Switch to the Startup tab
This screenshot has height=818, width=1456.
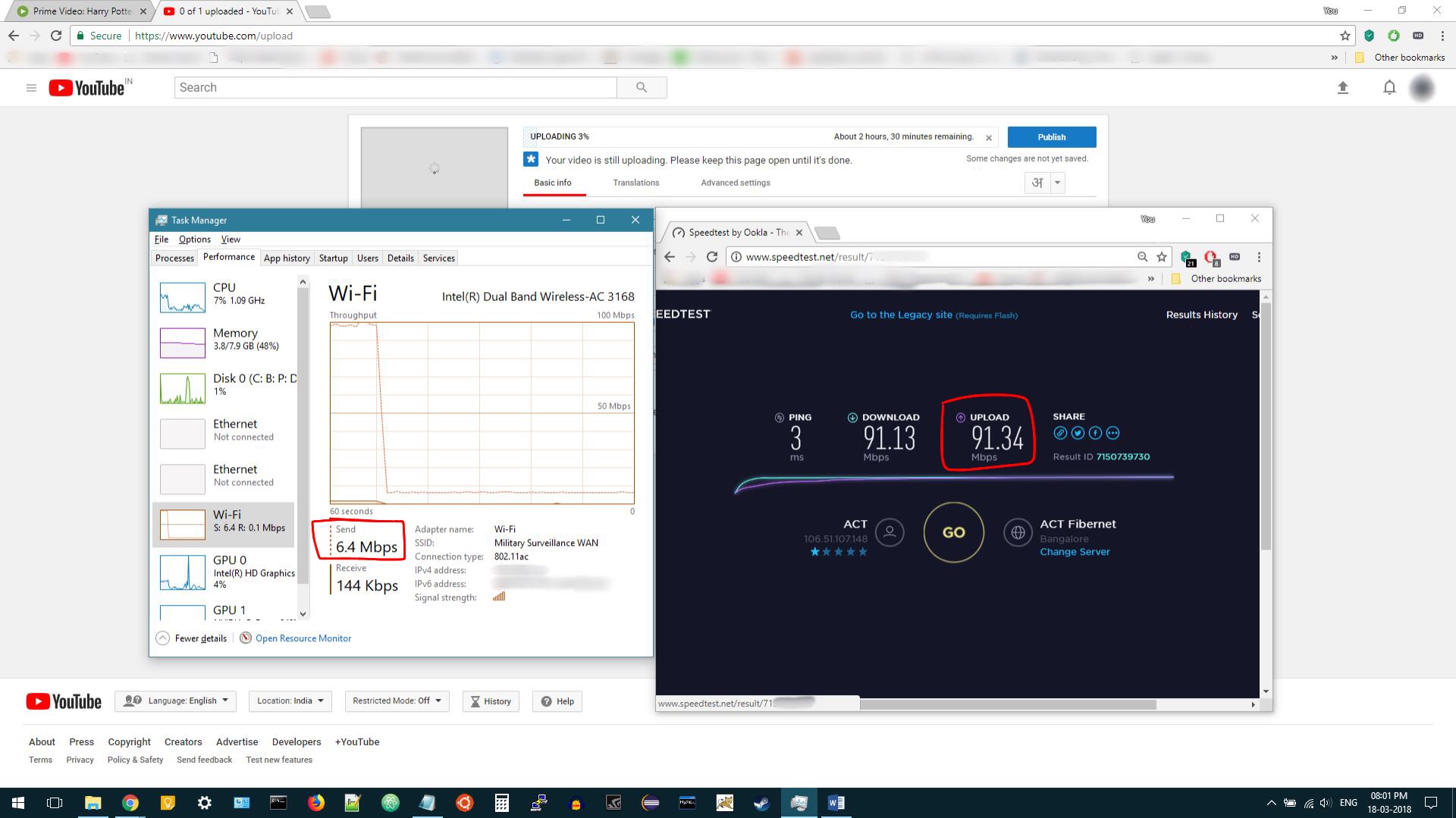333,259
